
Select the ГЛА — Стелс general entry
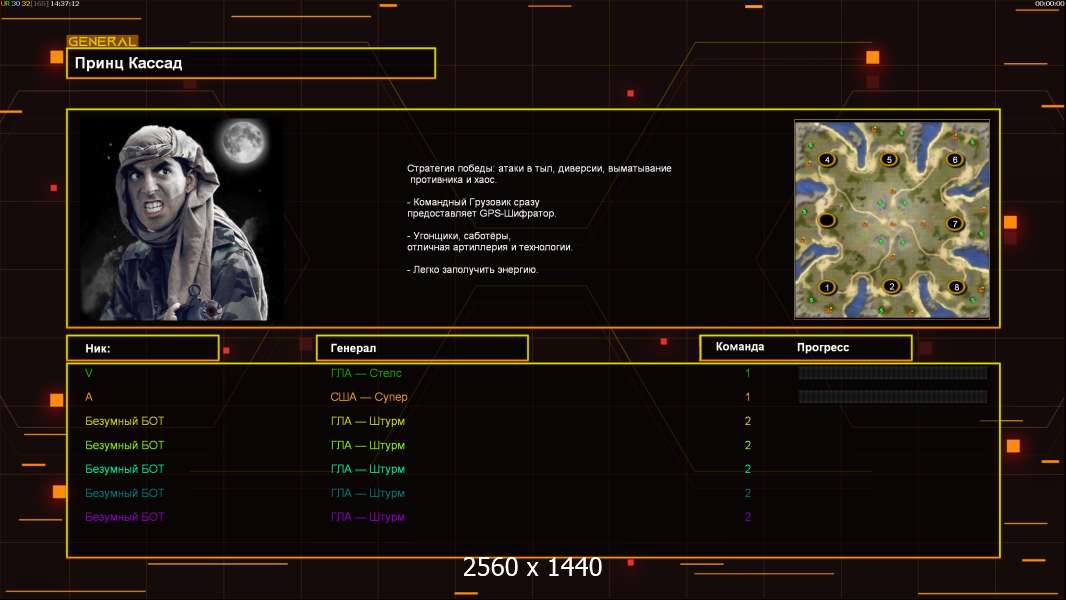click(367, 373)
